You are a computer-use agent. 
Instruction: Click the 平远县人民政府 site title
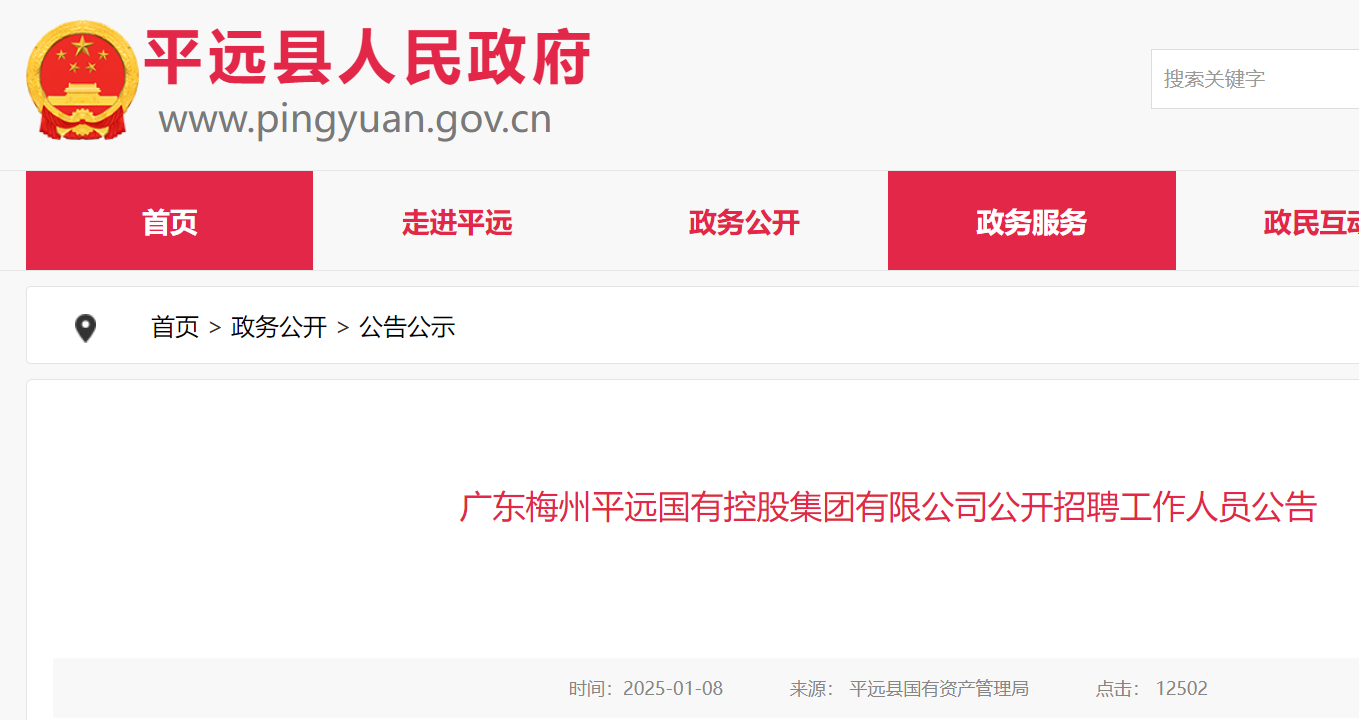(368, 58)
